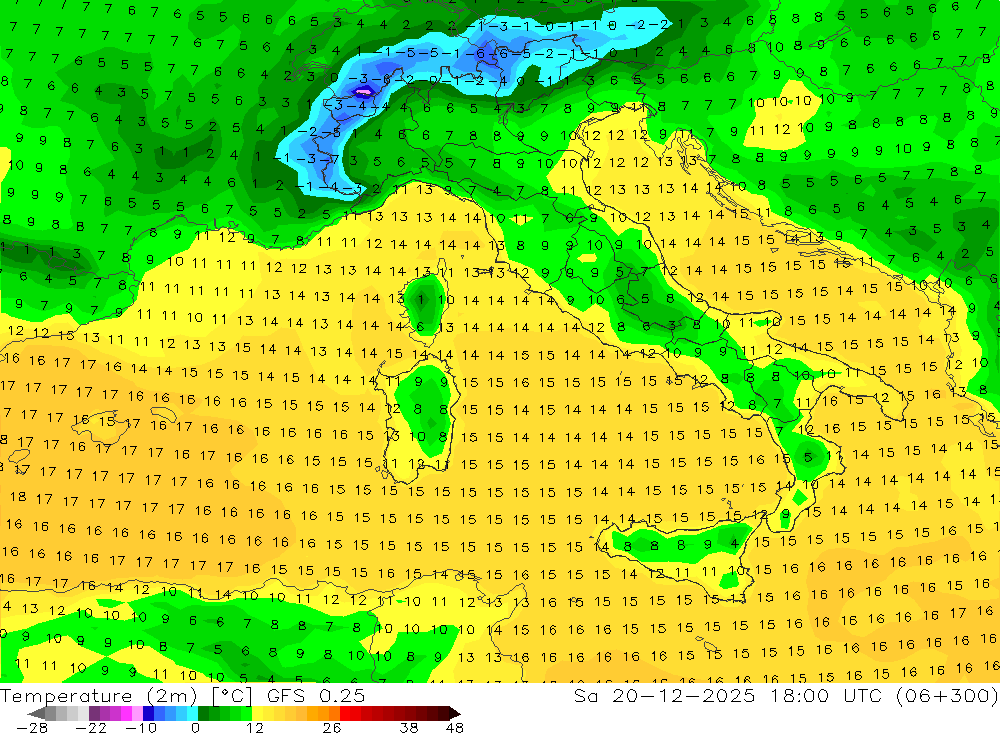Click the '38' legend label

409,728
